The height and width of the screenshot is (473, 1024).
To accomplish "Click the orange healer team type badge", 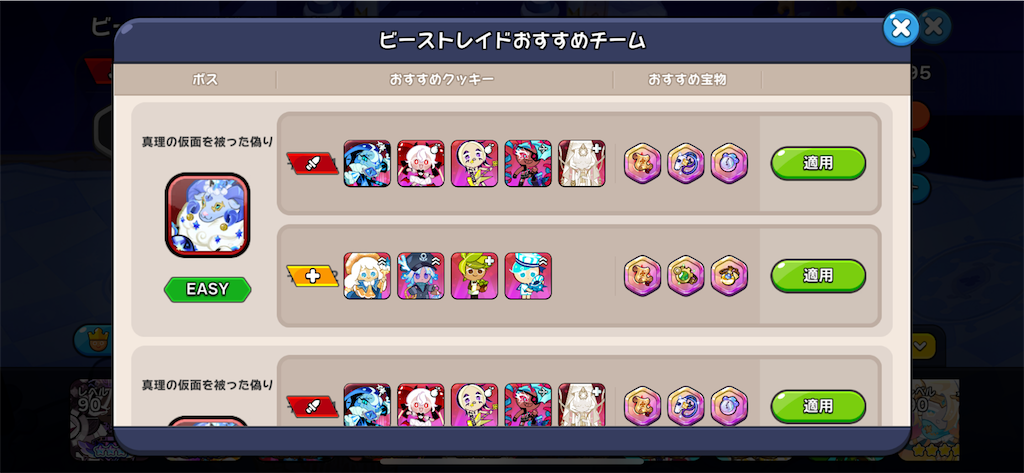I will coord(312,276).
